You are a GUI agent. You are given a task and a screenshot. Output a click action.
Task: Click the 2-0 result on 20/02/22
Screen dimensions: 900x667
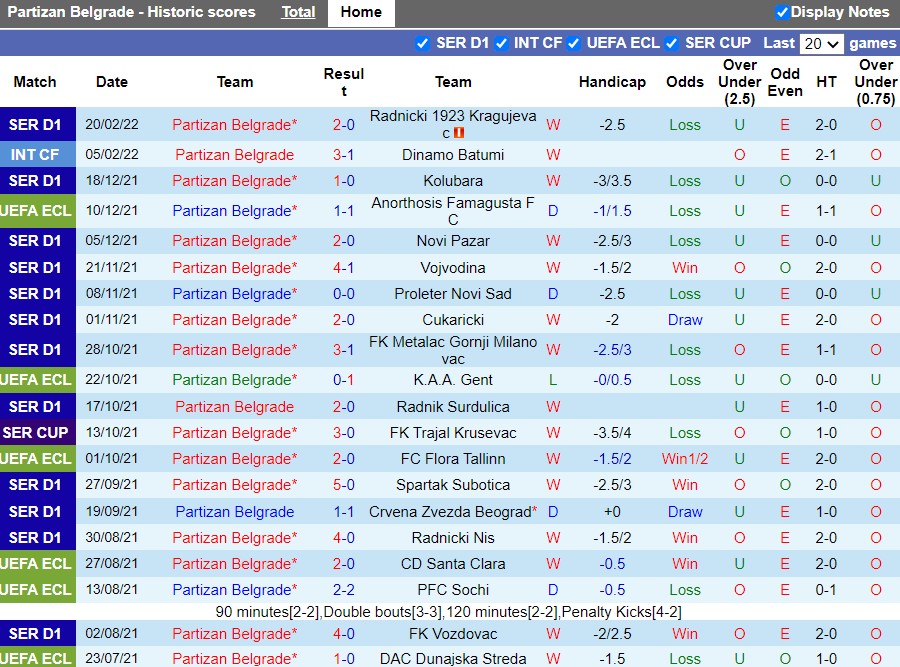[344, 125]
